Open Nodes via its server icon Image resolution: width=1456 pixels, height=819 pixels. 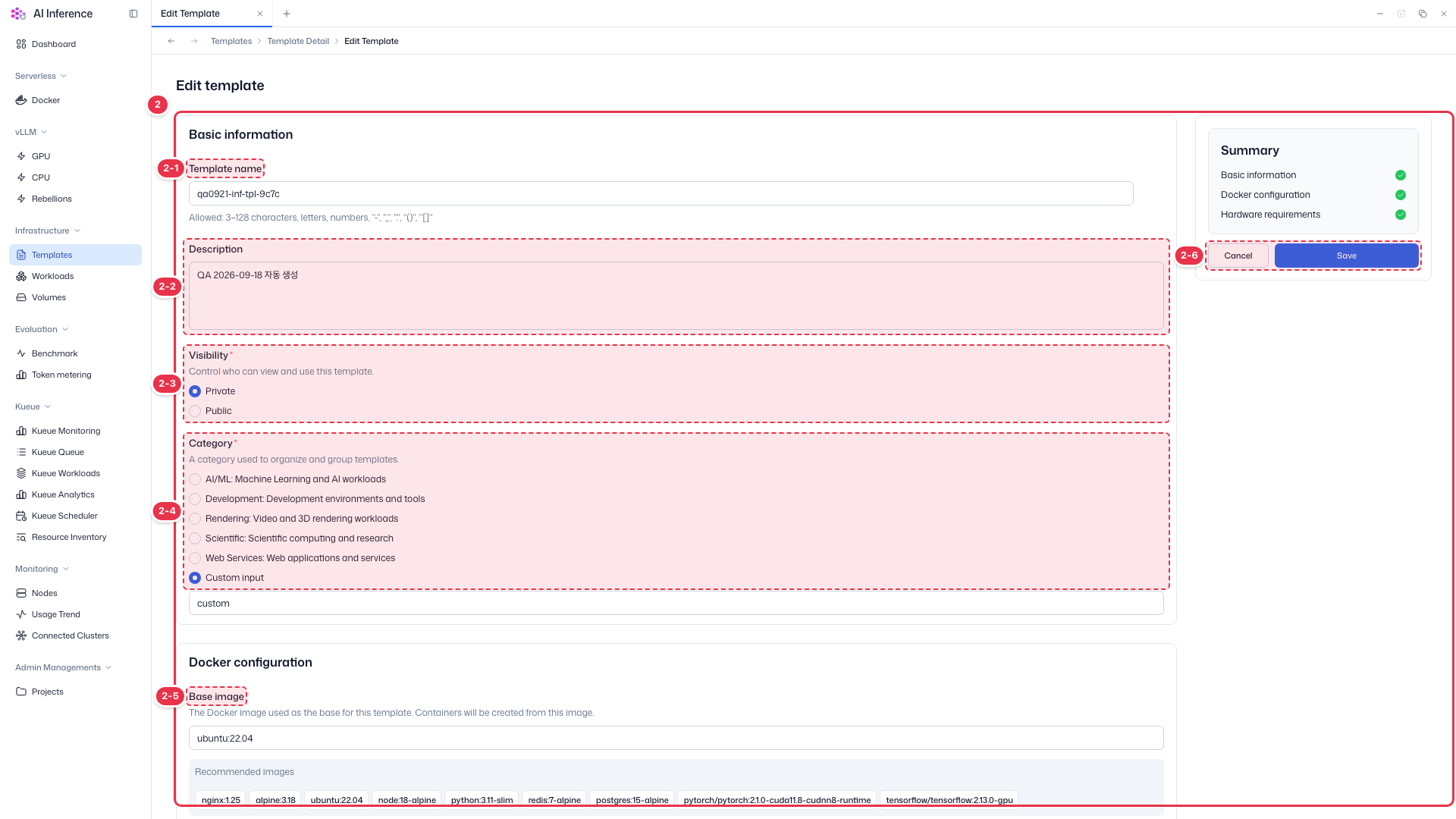click(21, 593)
